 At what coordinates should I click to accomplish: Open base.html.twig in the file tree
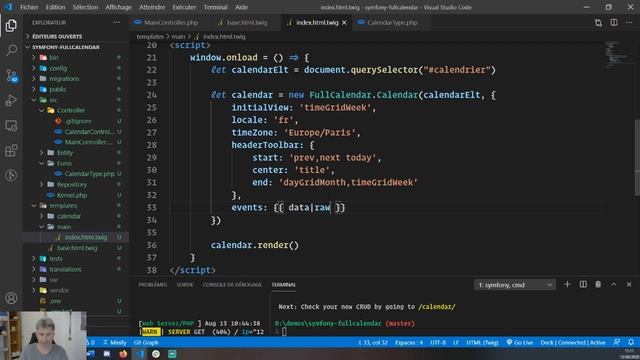[77, 248]
